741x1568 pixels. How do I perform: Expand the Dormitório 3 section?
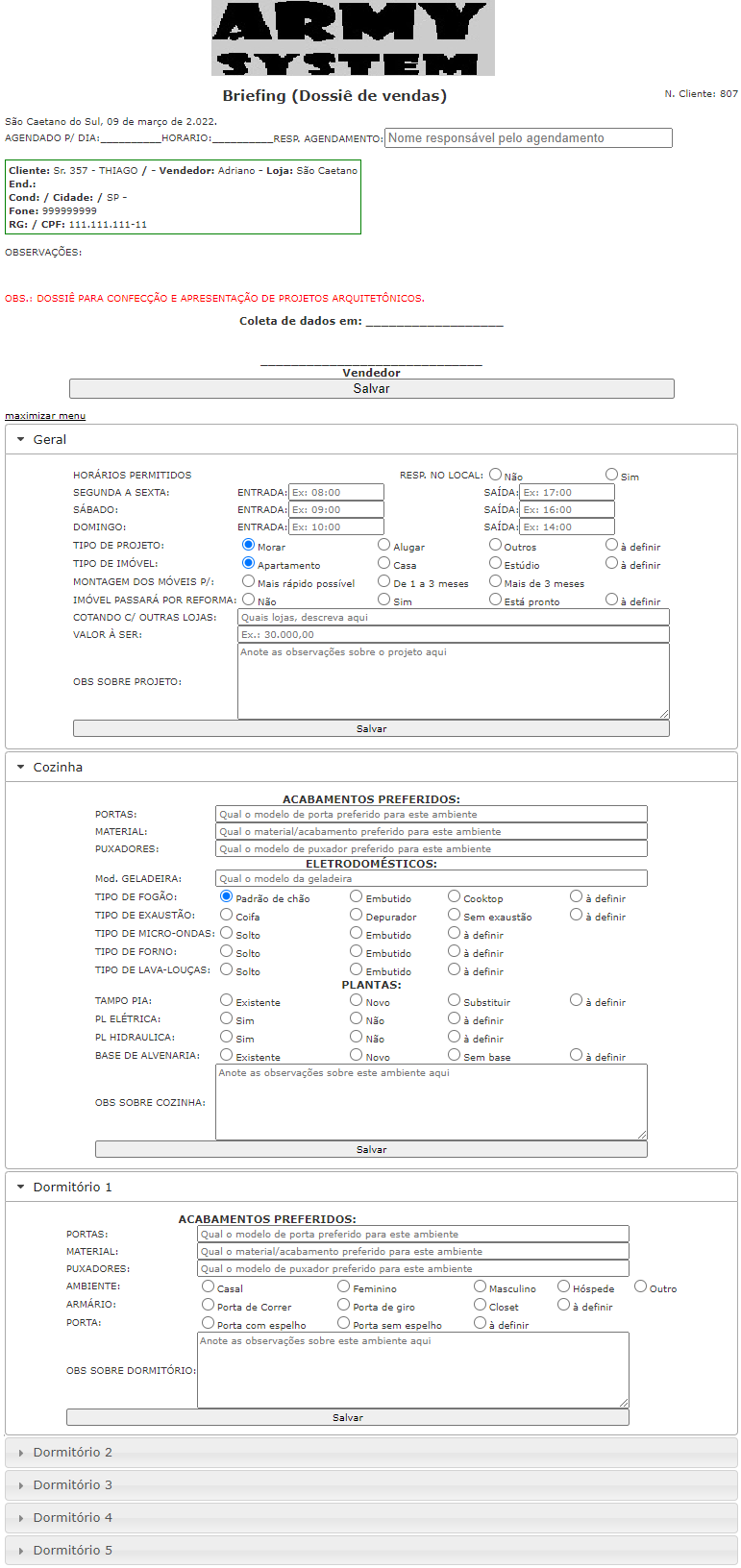click(371, 1484)
